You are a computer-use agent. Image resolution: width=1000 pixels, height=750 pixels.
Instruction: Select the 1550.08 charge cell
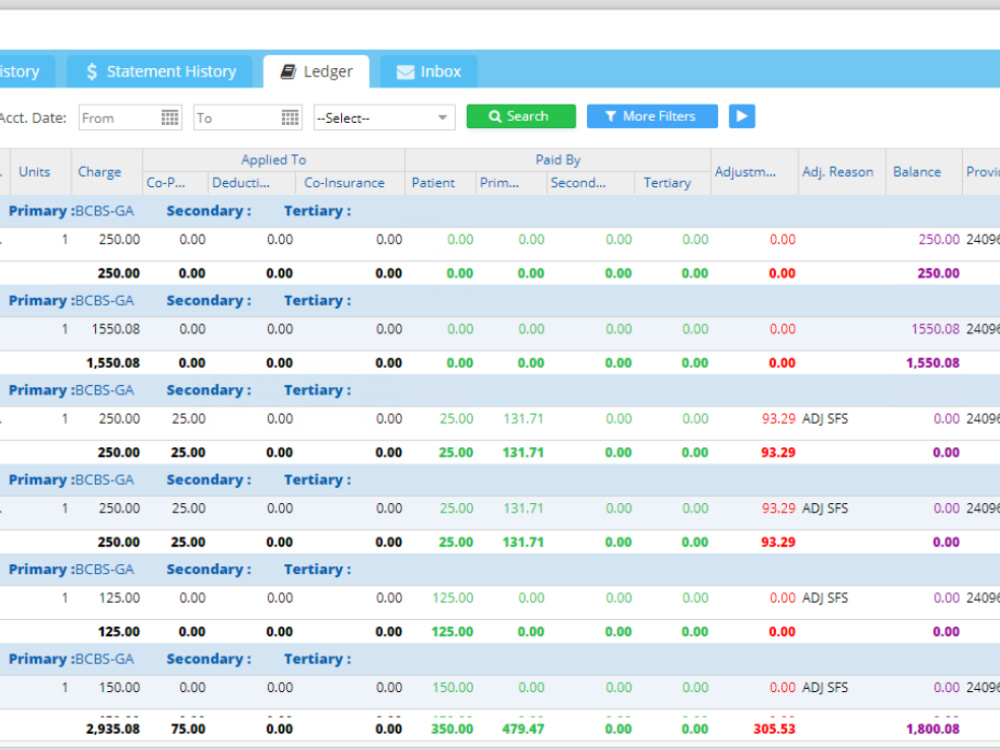click(115, 329)
